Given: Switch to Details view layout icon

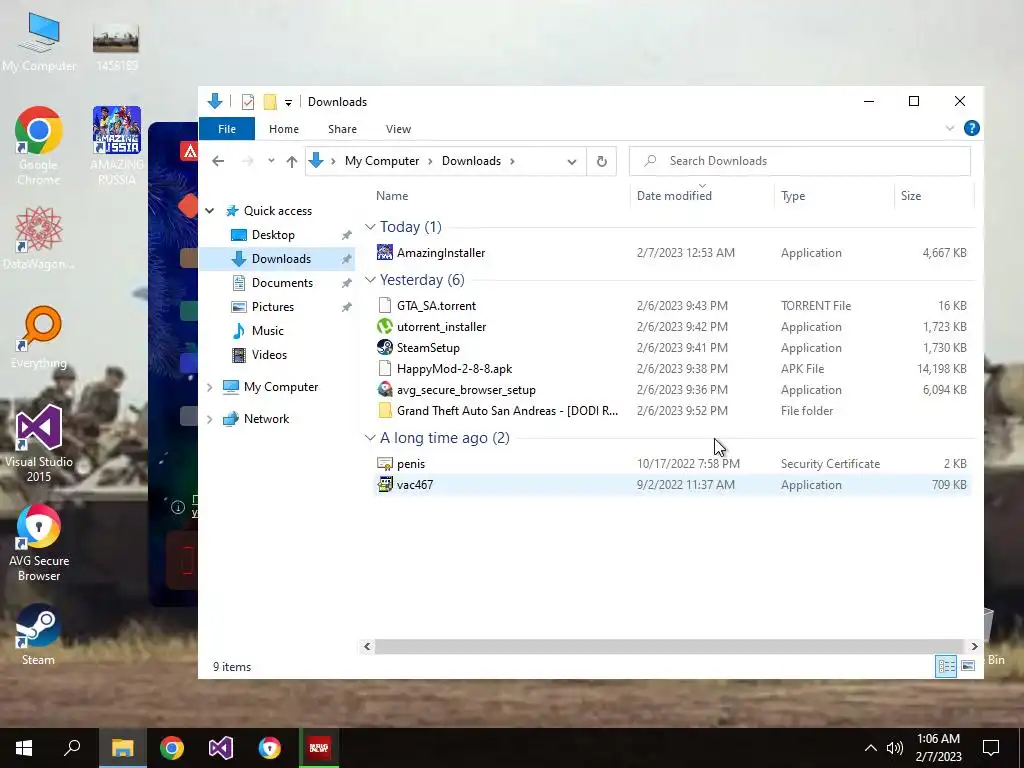Looking at the screenshot, I should 946,666.
